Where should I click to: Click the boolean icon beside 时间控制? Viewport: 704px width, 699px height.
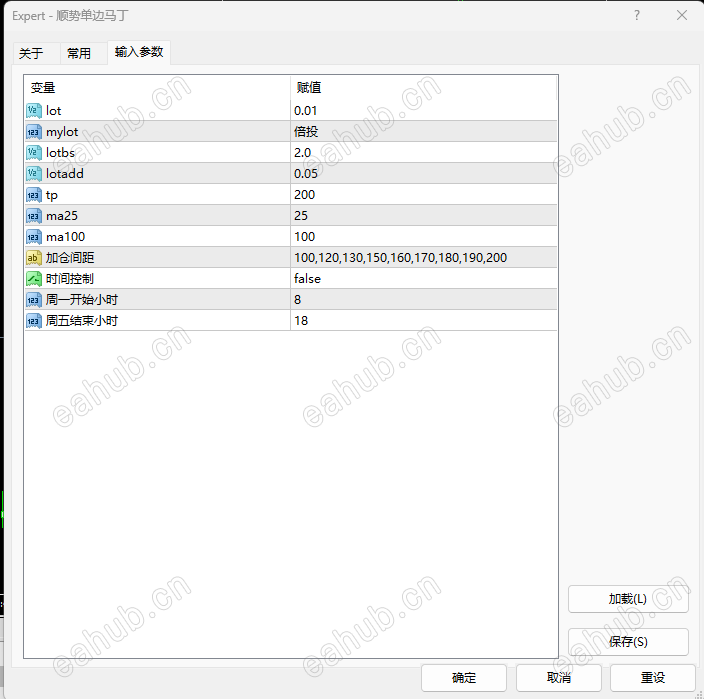click(34, 279)
